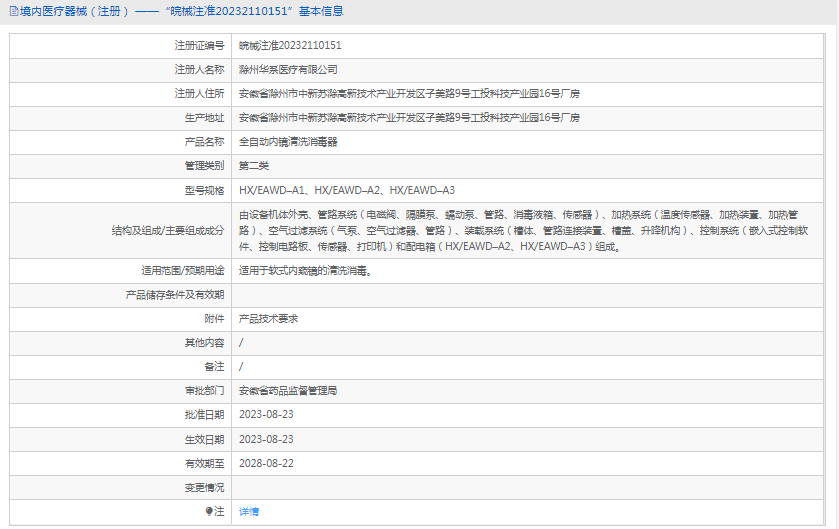839x529 pixels.
Task: Click the model spec HX/EAWD-A1 text
Action: pos(272,190)
